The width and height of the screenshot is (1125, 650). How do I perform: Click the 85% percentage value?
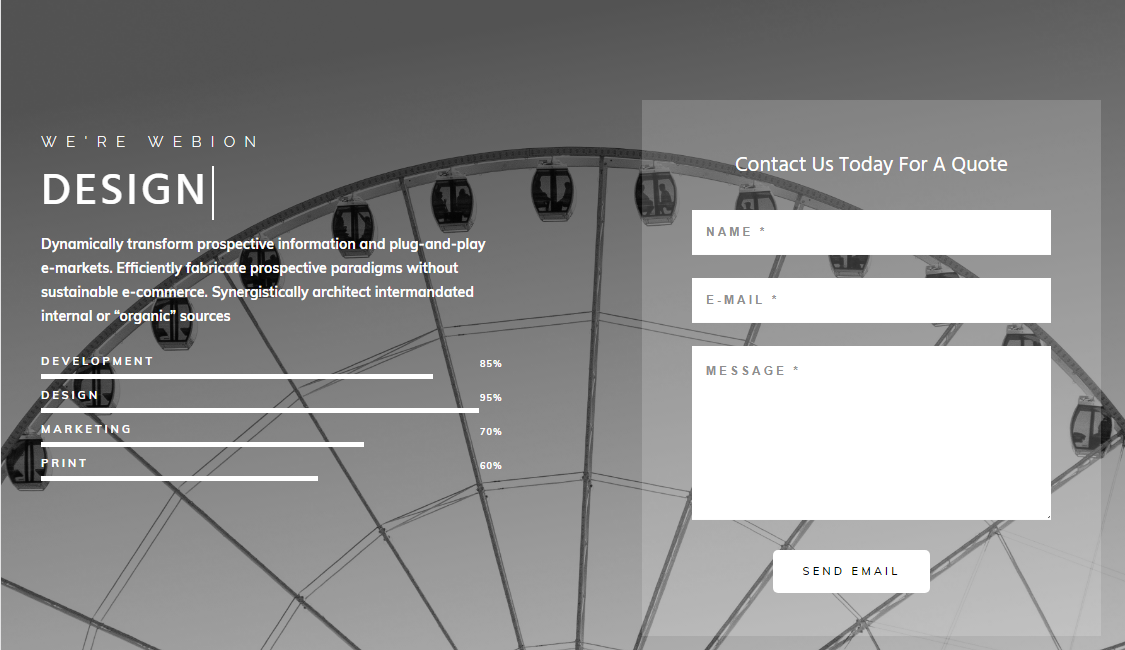coord(491,364)
